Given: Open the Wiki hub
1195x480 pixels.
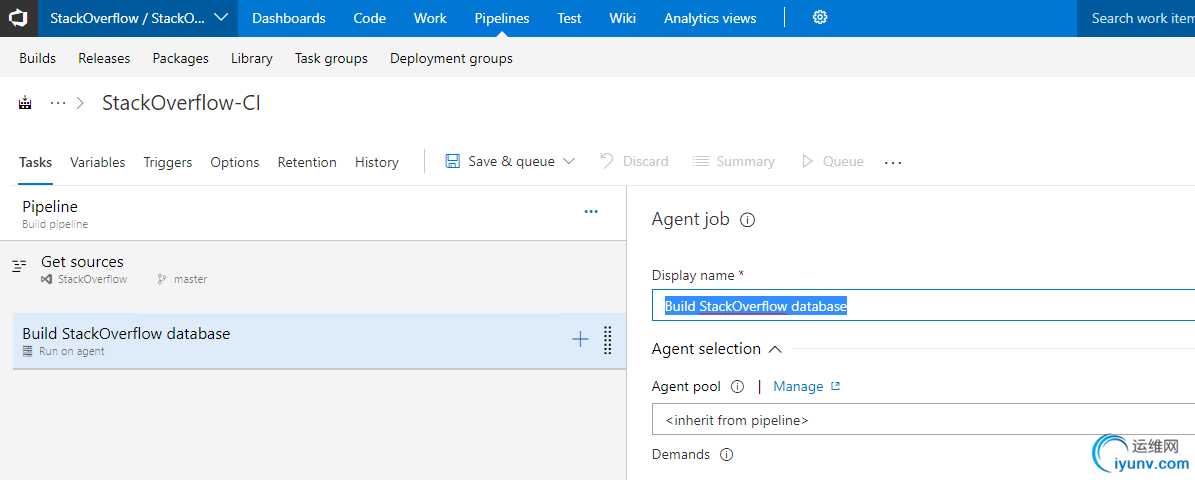Looking at the screenshot, I should point(623,18).
